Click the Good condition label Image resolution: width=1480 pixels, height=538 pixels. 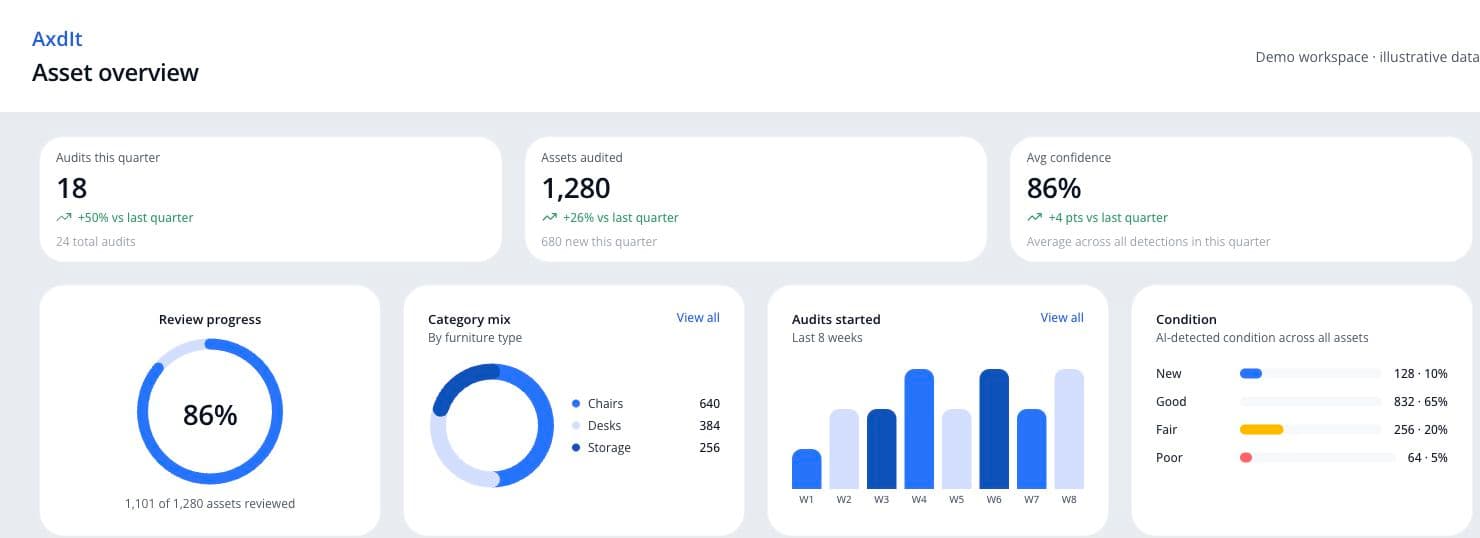1171,401
